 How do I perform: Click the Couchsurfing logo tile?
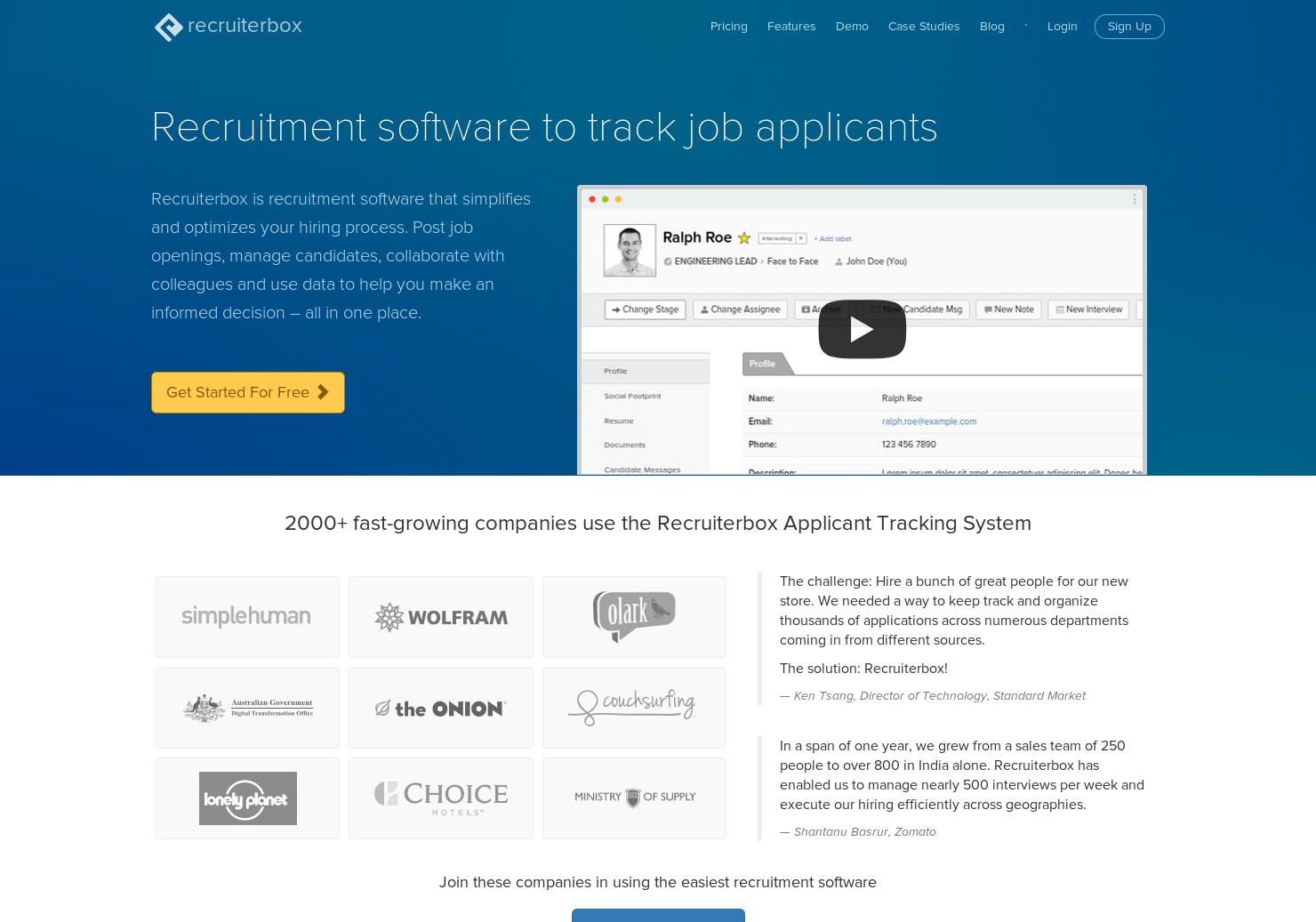[x=634, y=708]
